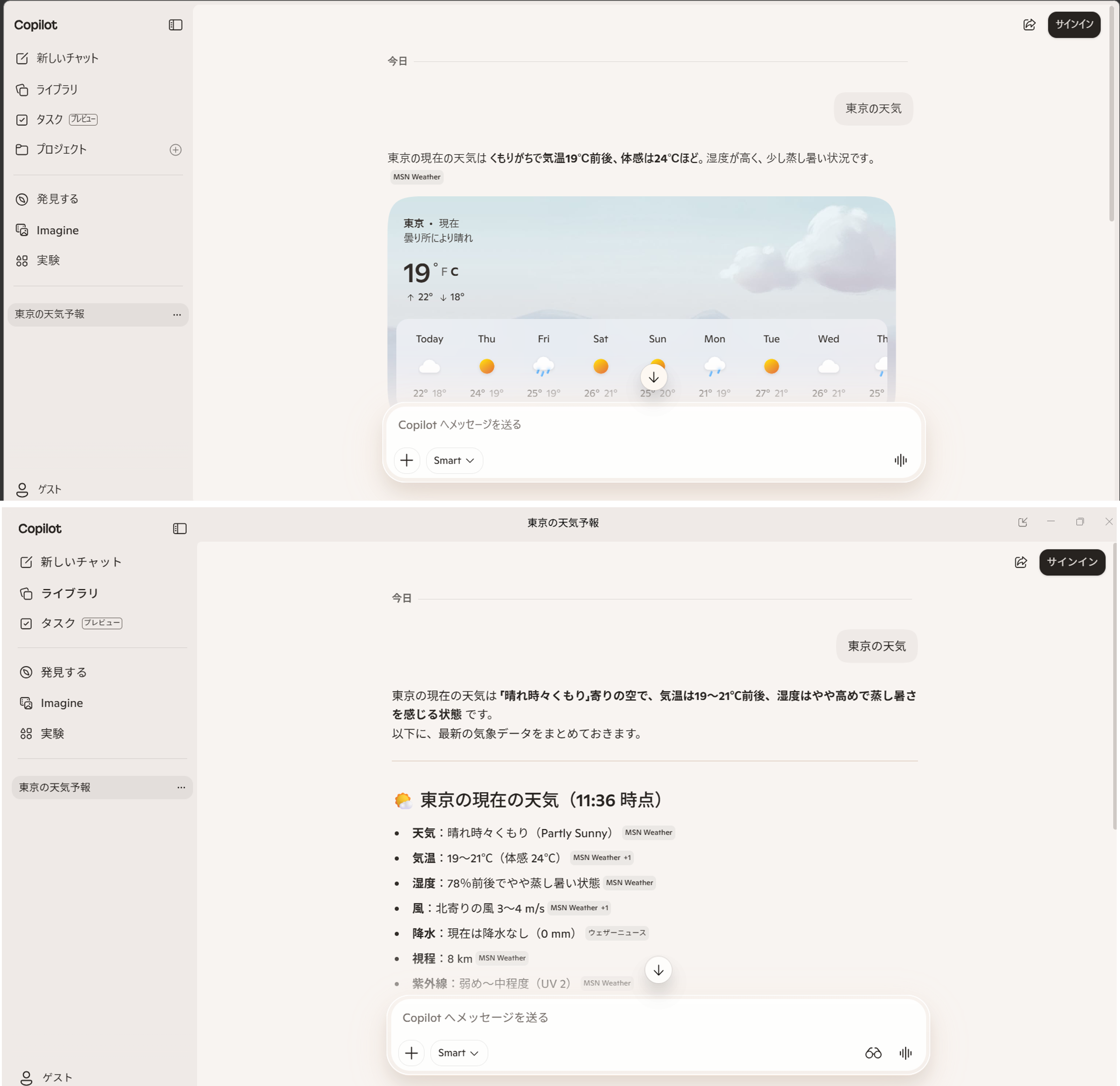The height and width of the screenshot is (1086, 1120).
Task: Open the MSN Weather source on the 視程 line
Action: tap(502, 958)
